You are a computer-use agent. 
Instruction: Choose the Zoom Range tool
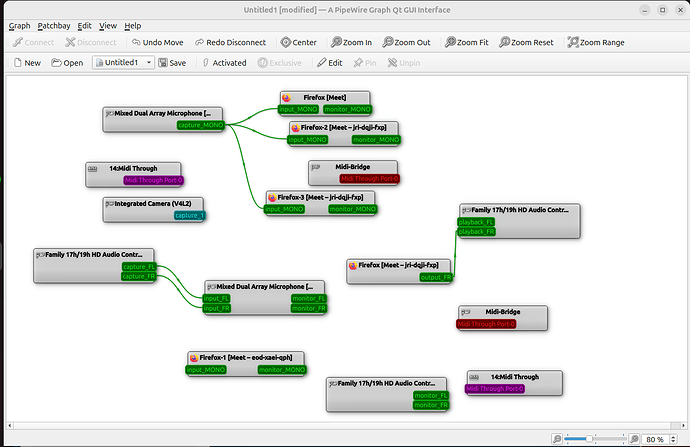596,42
